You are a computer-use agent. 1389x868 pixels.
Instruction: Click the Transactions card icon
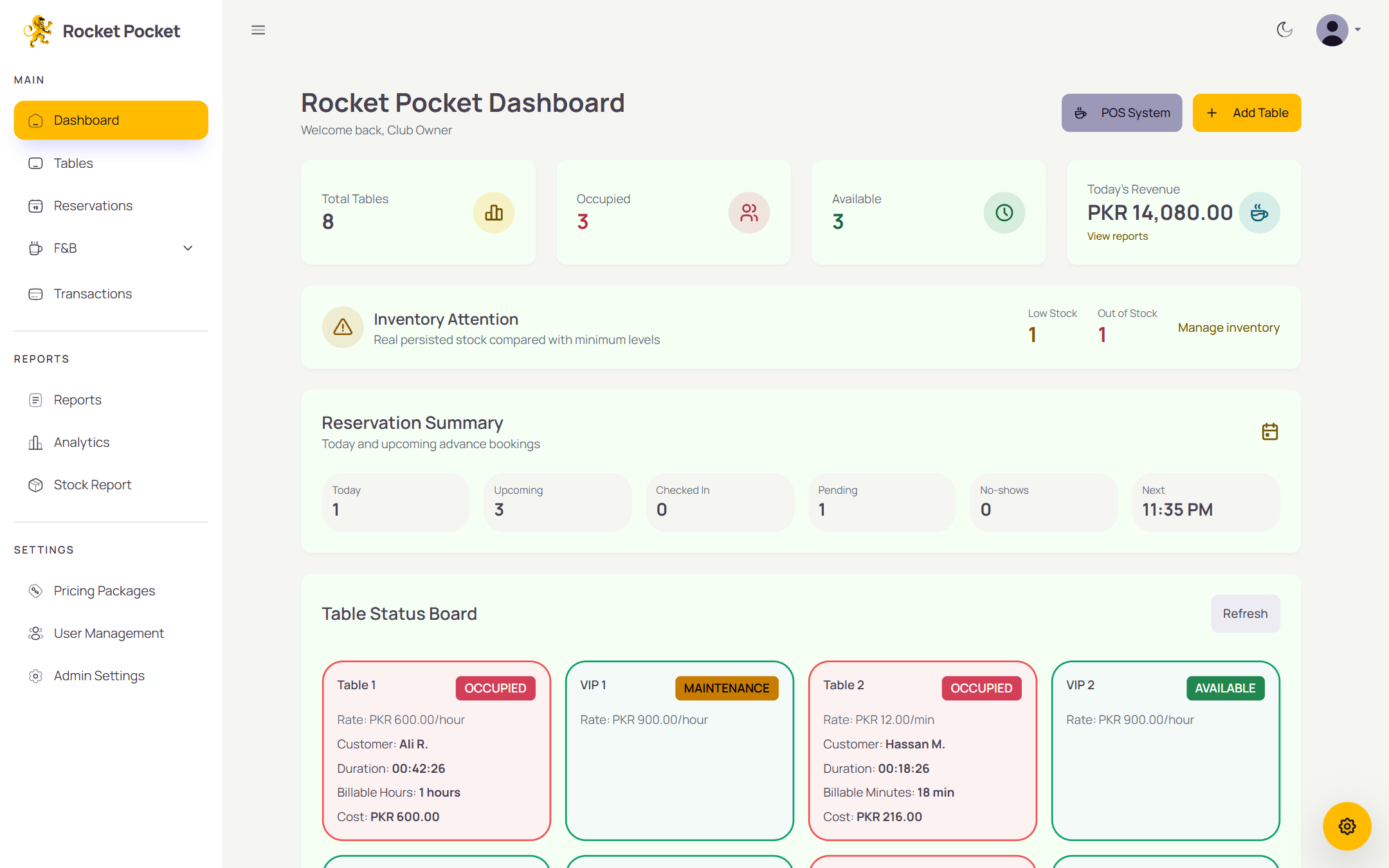coord(35,294)
